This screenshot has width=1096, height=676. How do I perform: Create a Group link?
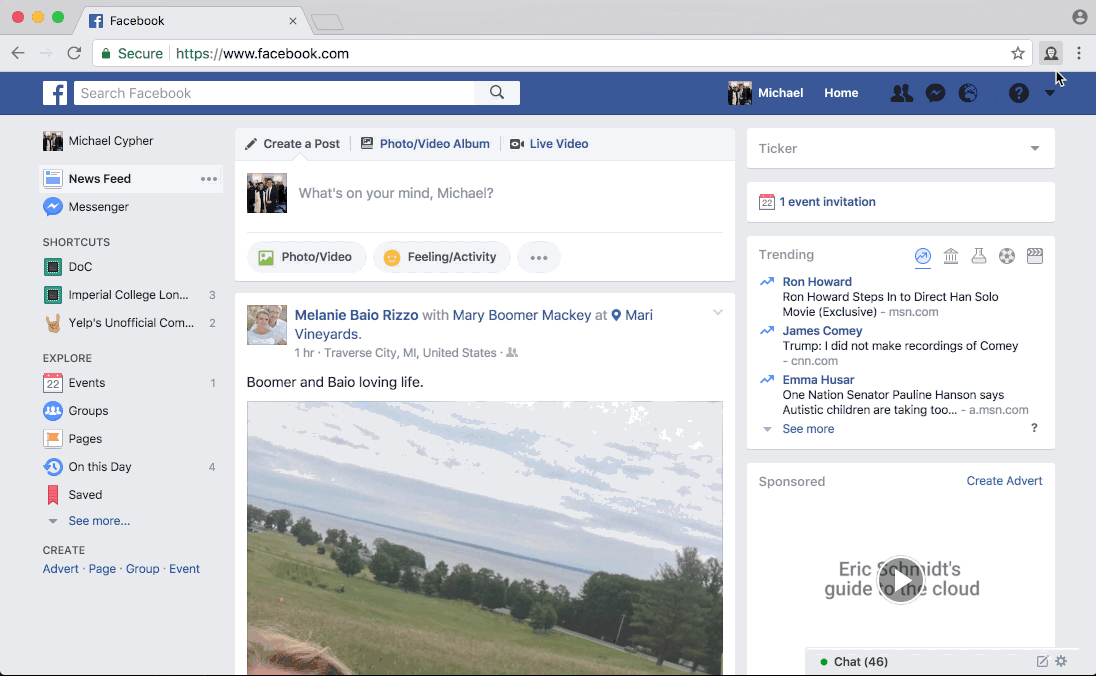143,568
